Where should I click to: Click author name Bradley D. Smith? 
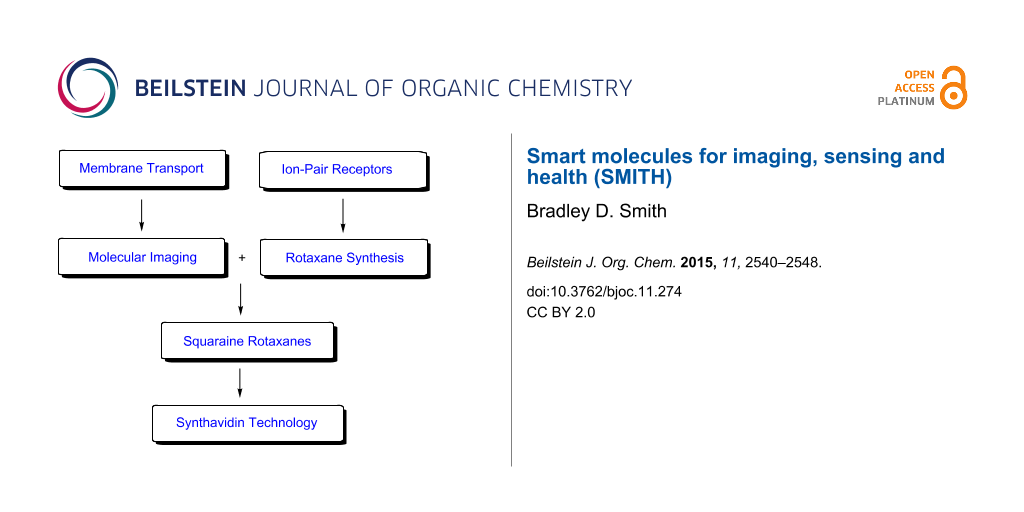pos(582,213)
